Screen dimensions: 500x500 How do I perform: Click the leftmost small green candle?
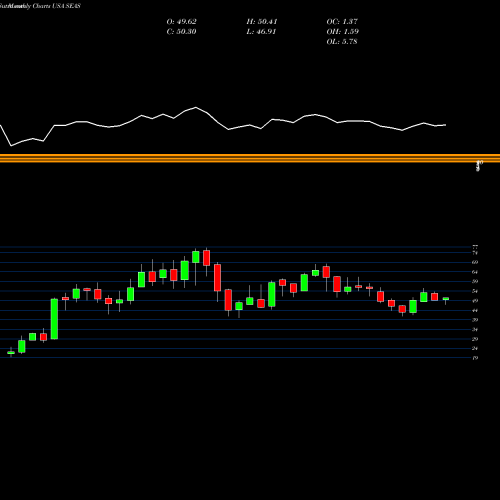pyautogui.click(x=11, y=352)
